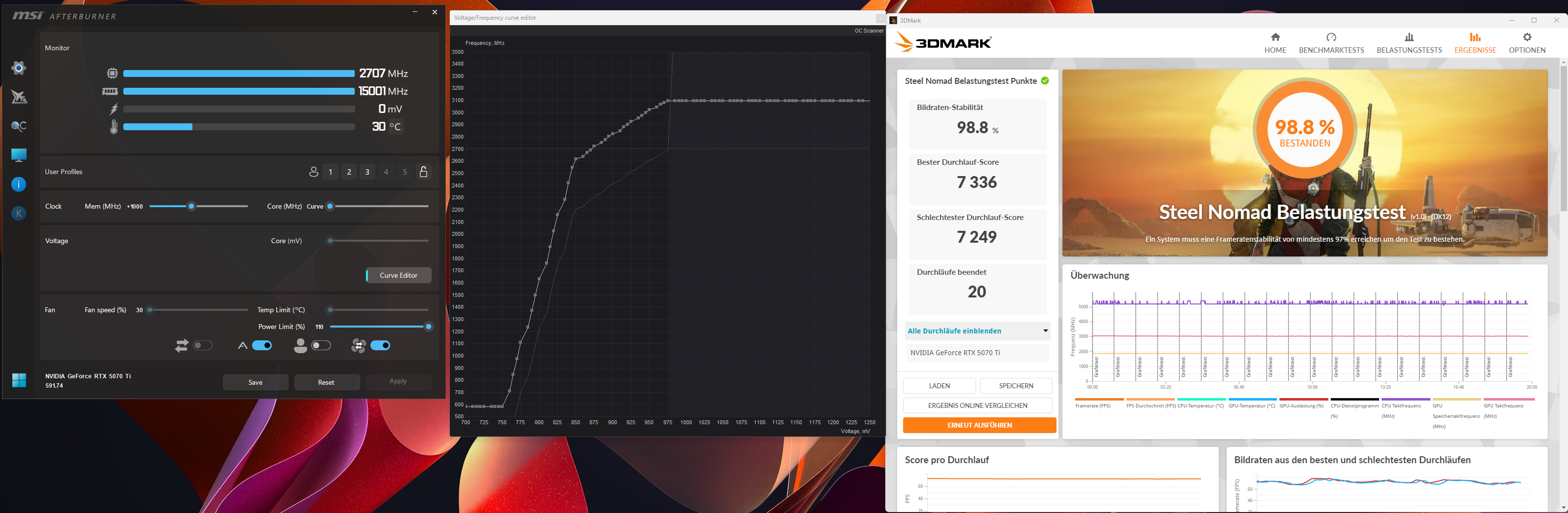1568x513 pixels.
Task: Open the OPTIONEN tab
Action: tap(1527, 43)
